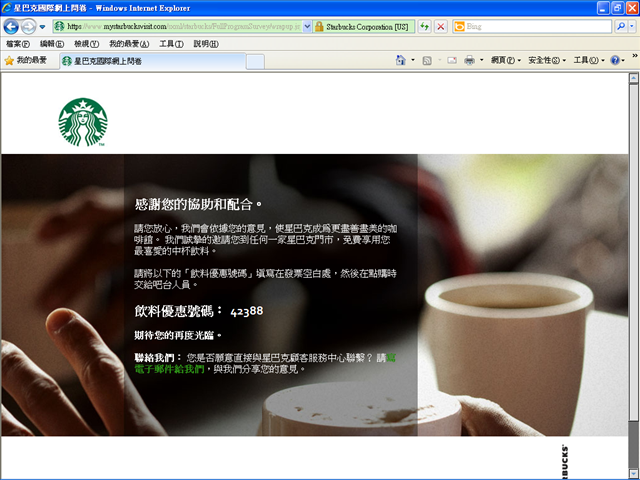Click the scrollbar up arrow
640x480 pixels.
633,78
